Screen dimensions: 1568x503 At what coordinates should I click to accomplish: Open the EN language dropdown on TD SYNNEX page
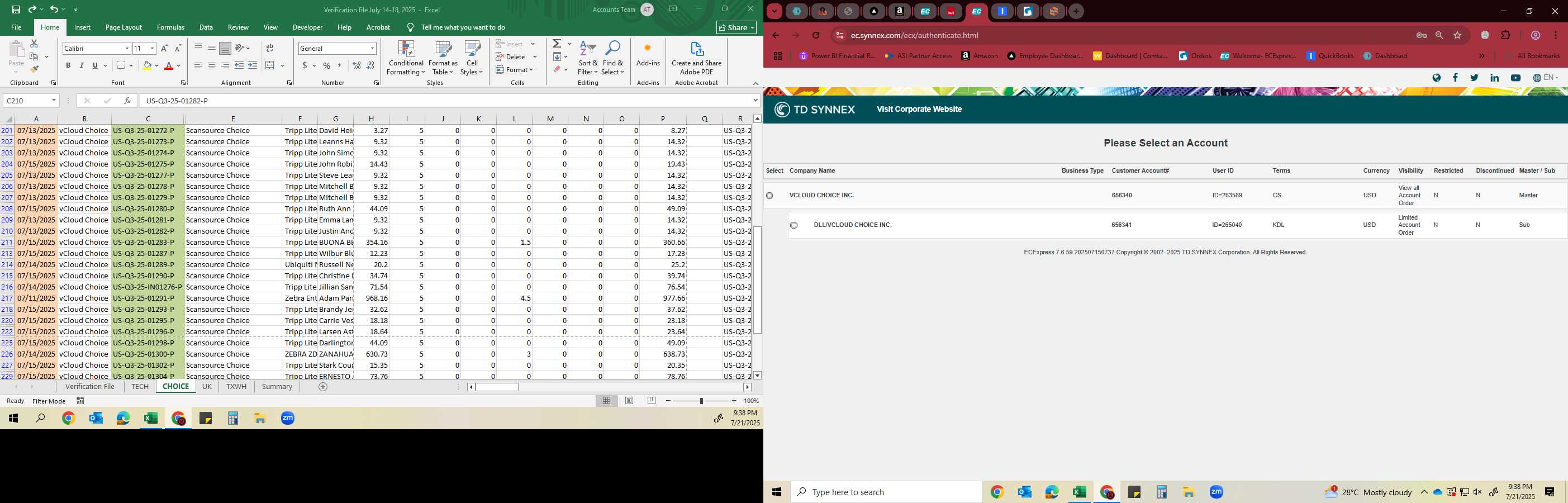(1545, 77)
